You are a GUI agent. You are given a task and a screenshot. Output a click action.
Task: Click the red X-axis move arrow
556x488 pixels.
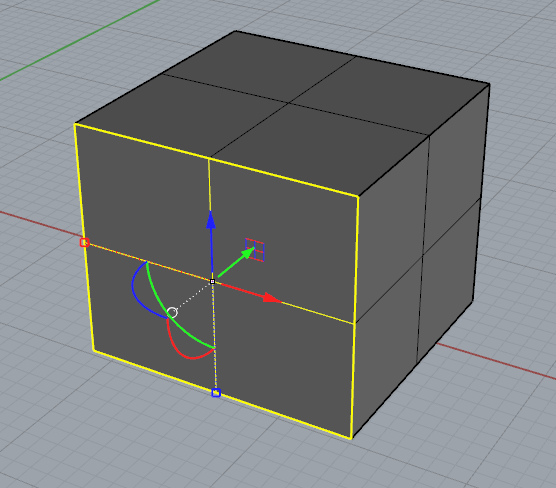(272, 298)
